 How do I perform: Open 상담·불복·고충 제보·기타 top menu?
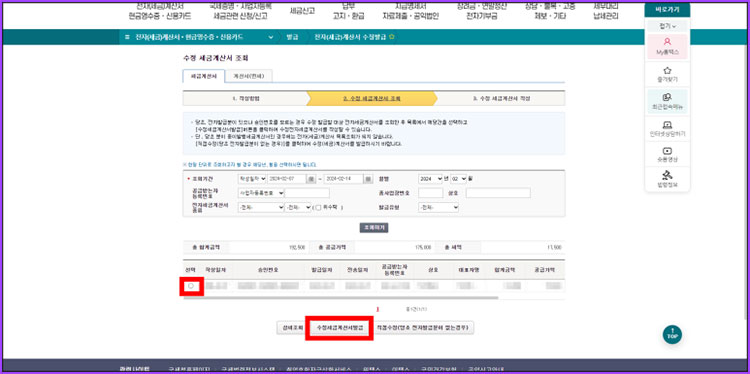pyautogui.click(x=550, y=11)
